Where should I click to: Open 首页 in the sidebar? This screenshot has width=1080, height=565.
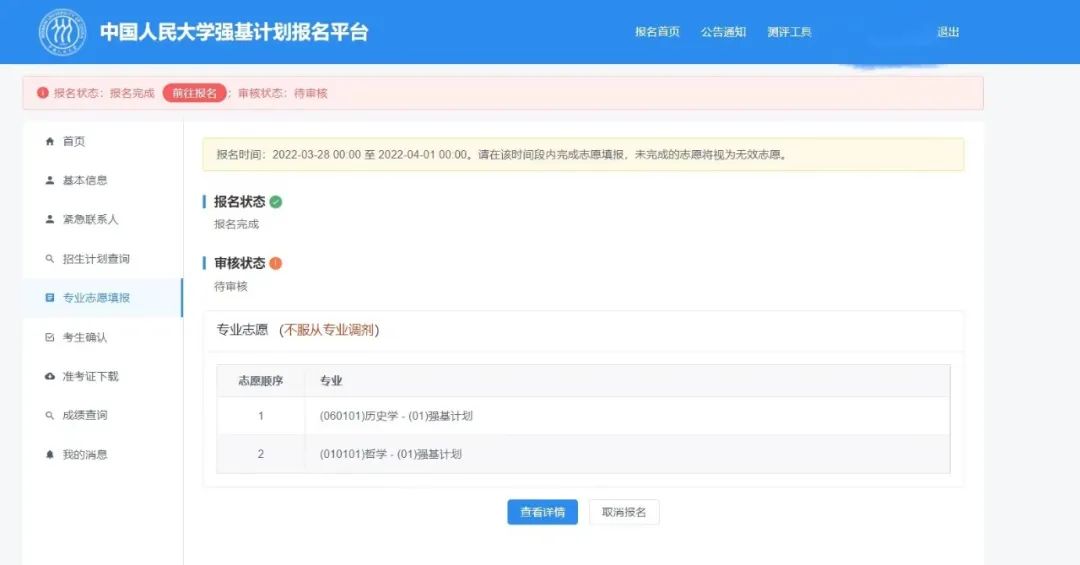(x=103, y=141)
